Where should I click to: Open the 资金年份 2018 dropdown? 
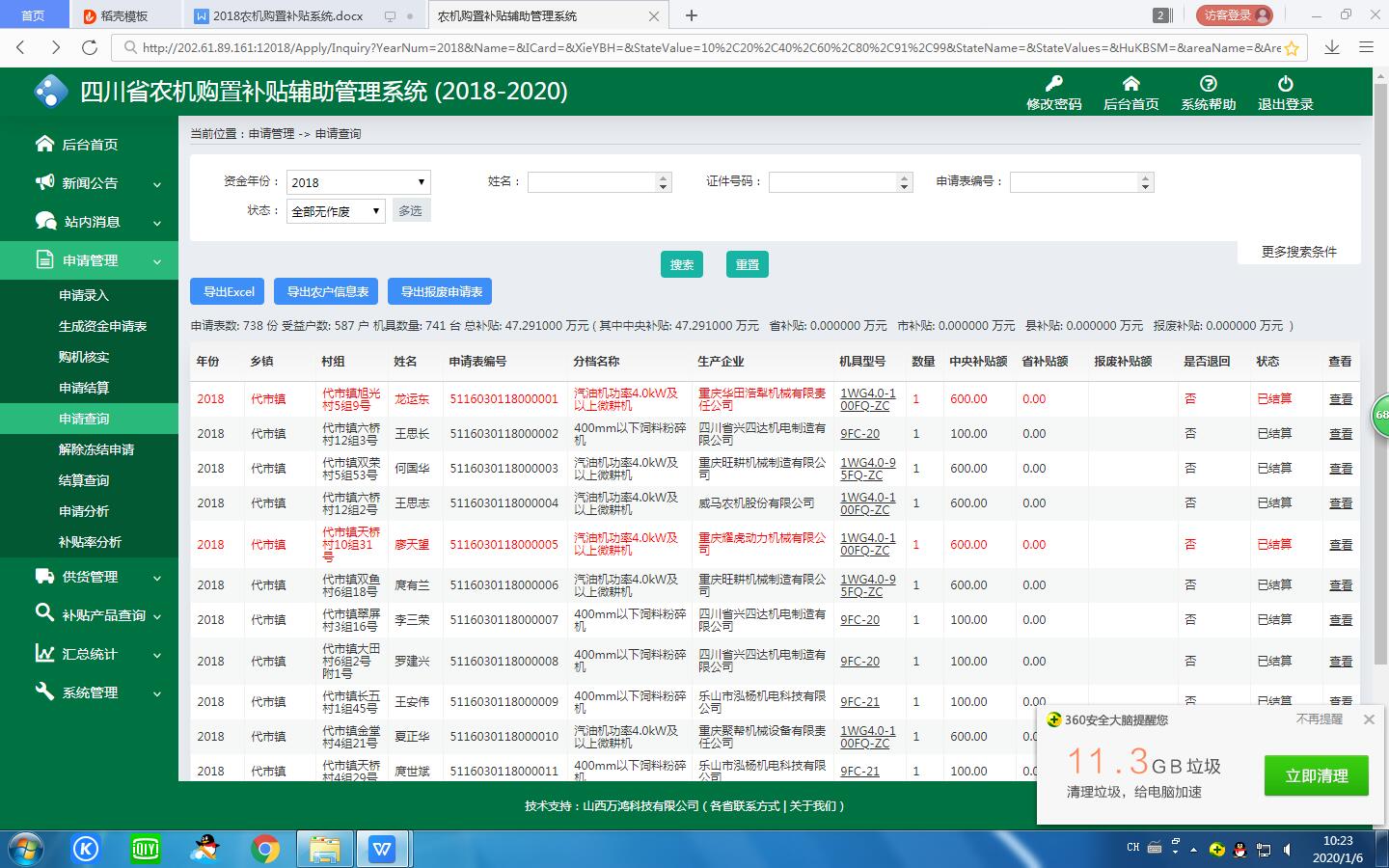point(358,182)
